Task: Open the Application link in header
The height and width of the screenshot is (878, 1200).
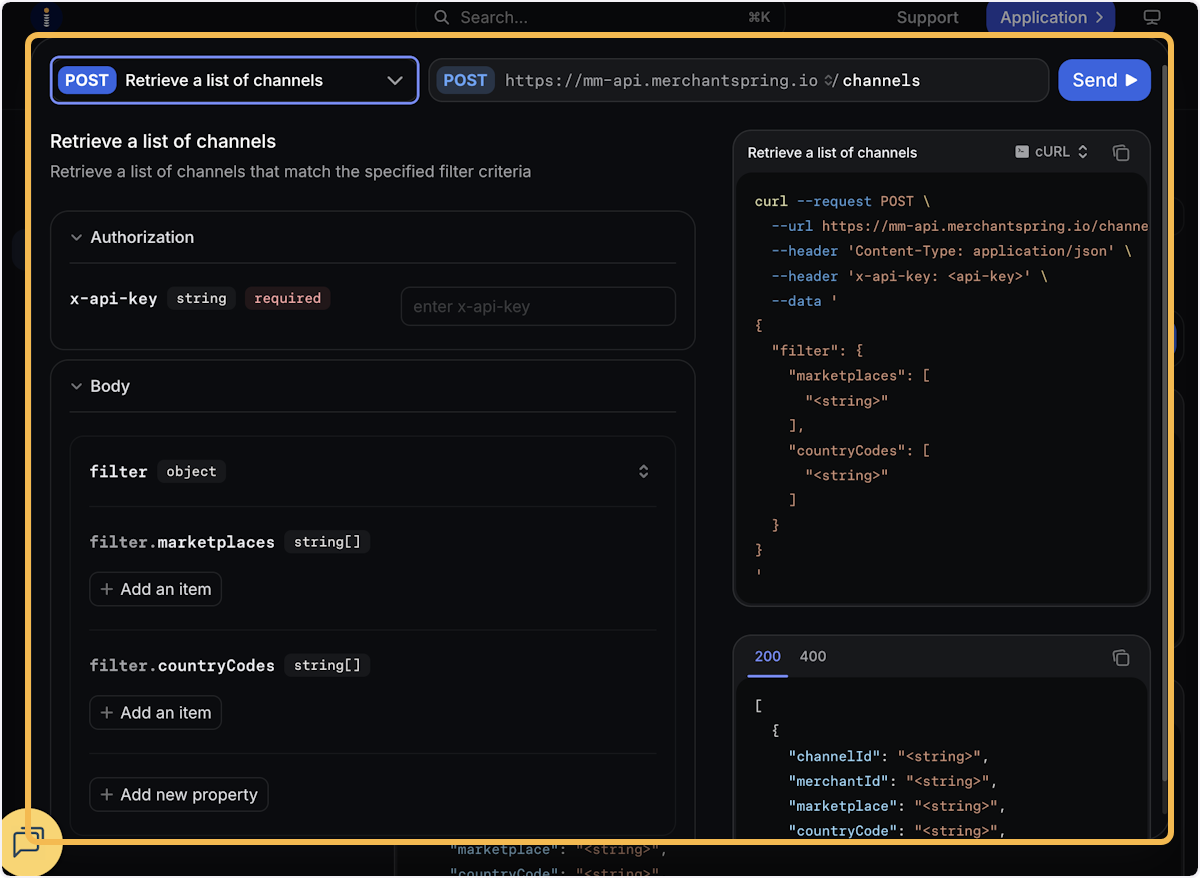Action: 1050,17
